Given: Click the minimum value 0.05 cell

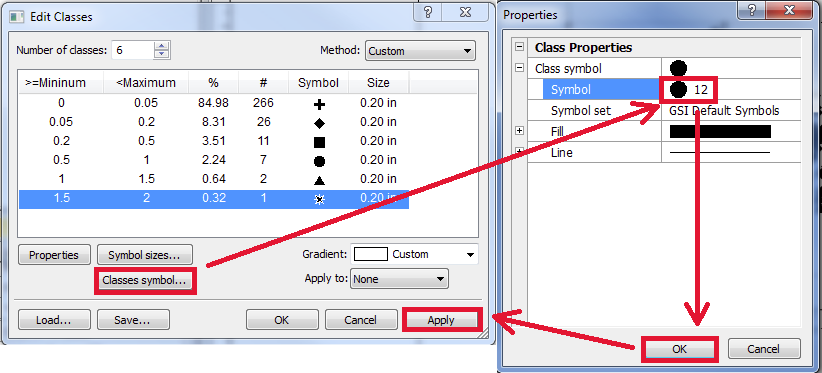Looking at the screenshot, I should [x=61, y=122].
